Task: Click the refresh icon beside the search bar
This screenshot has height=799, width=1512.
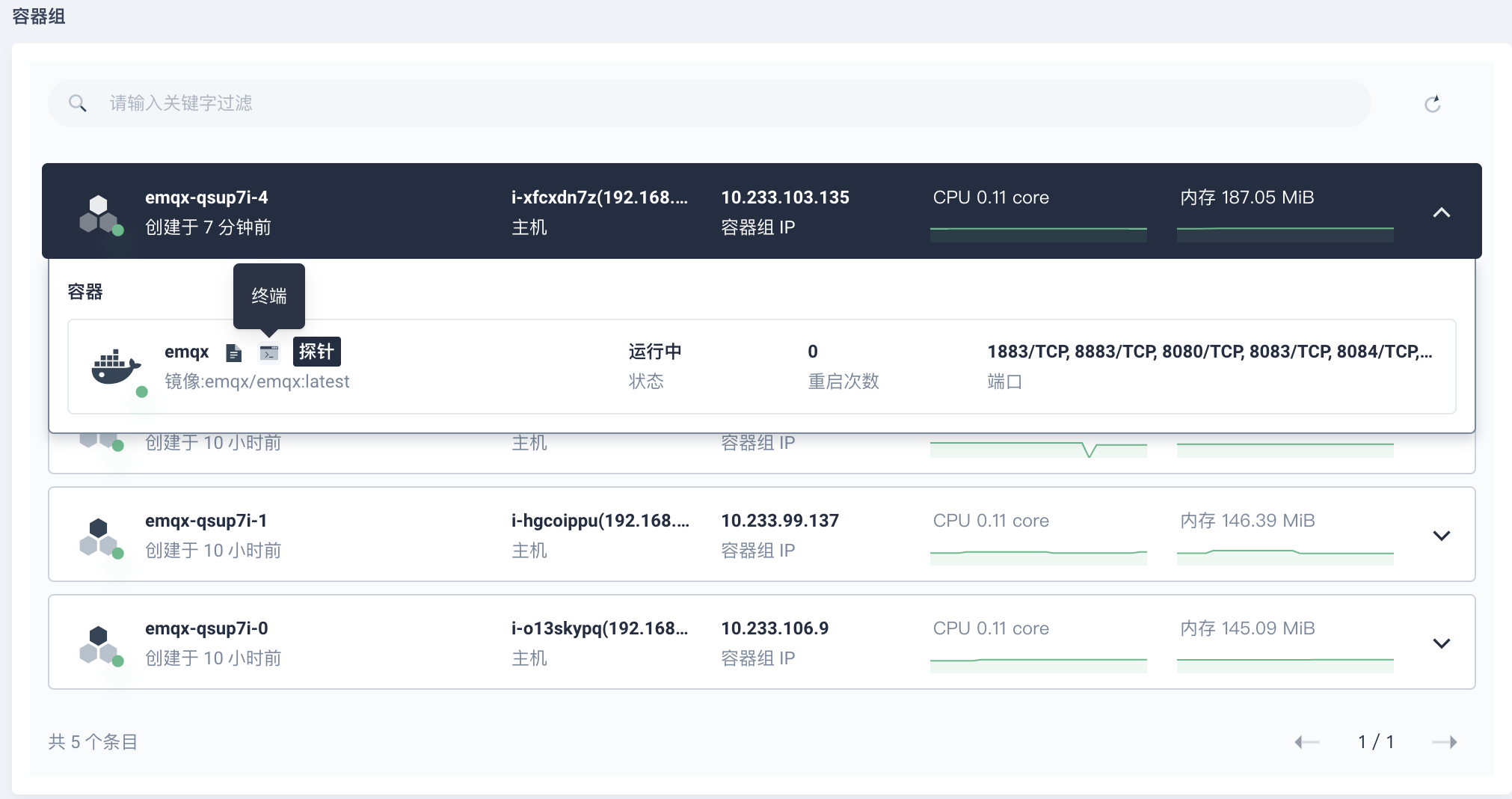Action: [x=1433, y=104]
